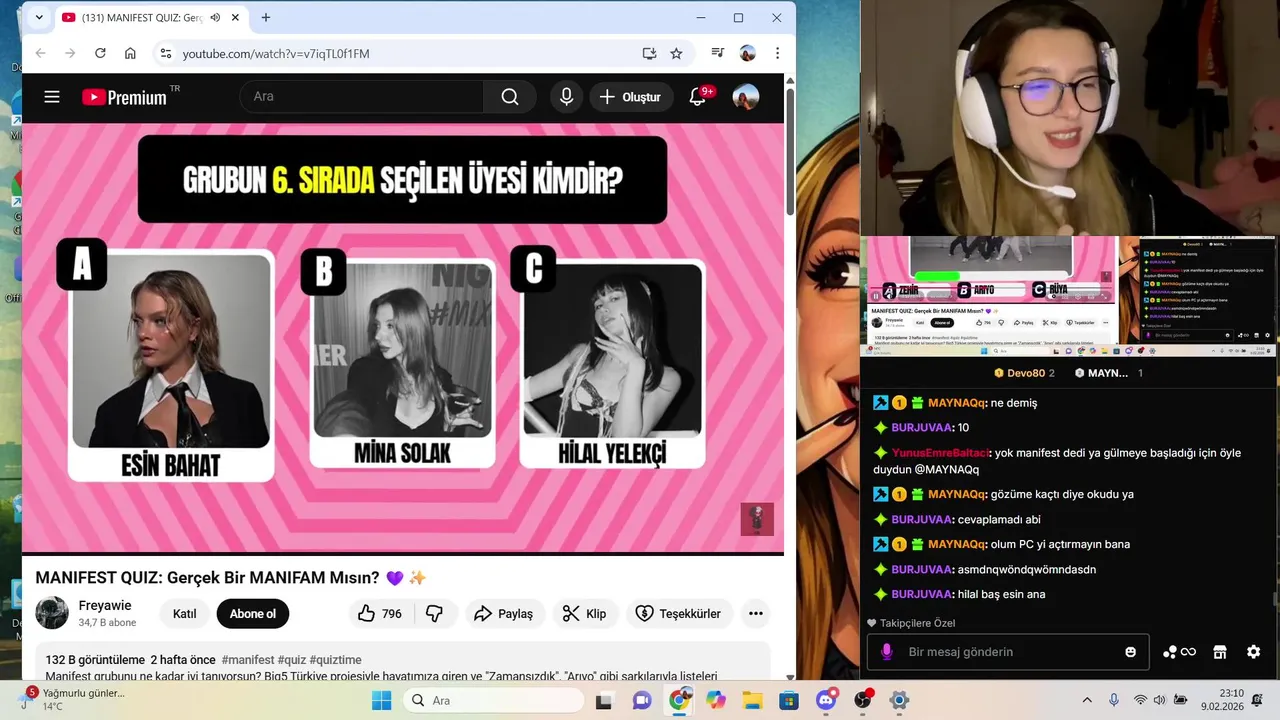Screen dimensions: 1280x720
Task: Install app icon in address bar
Action: tap(649, 53)
